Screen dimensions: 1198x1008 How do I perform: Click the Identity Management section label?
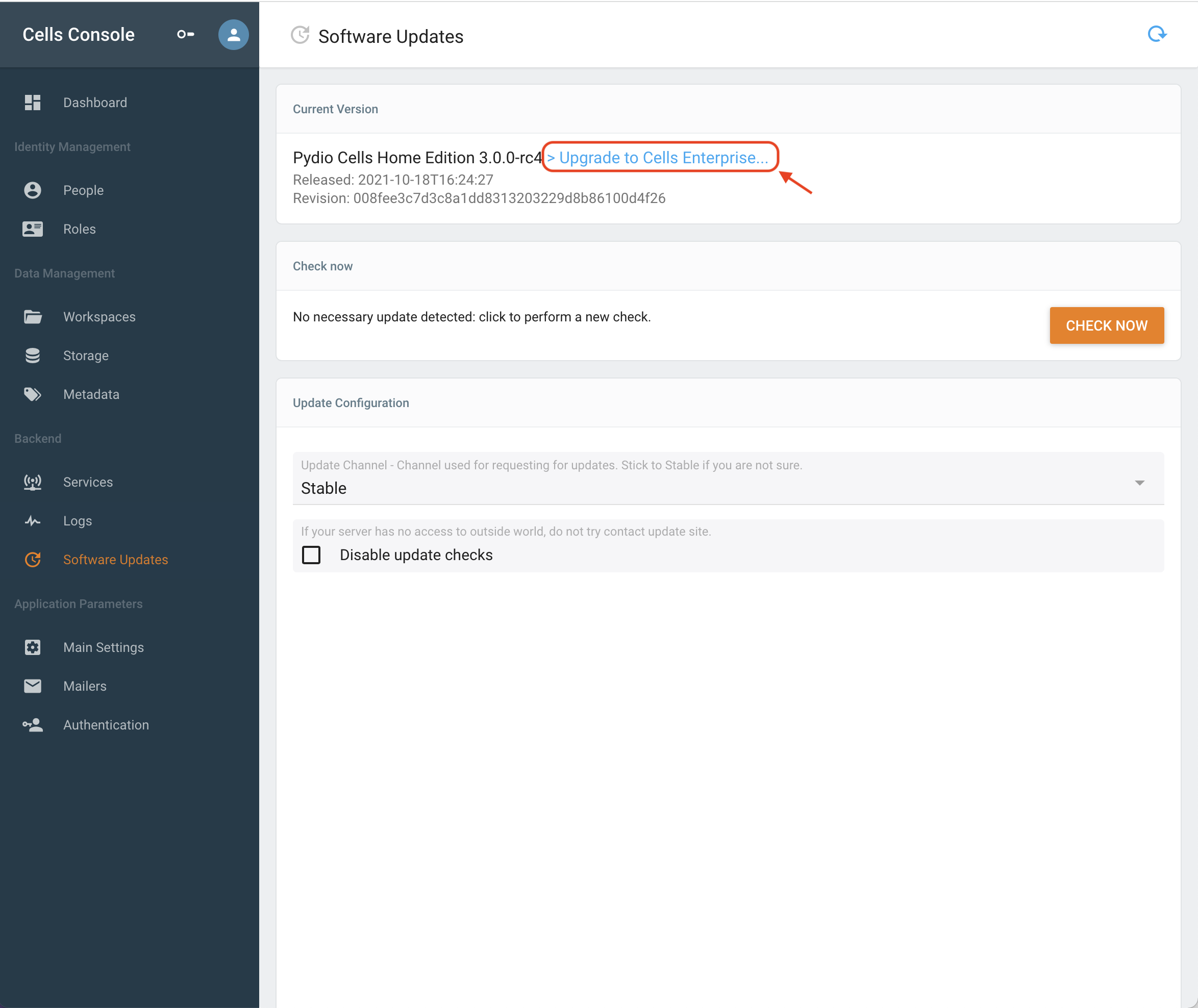pos(72,147)
